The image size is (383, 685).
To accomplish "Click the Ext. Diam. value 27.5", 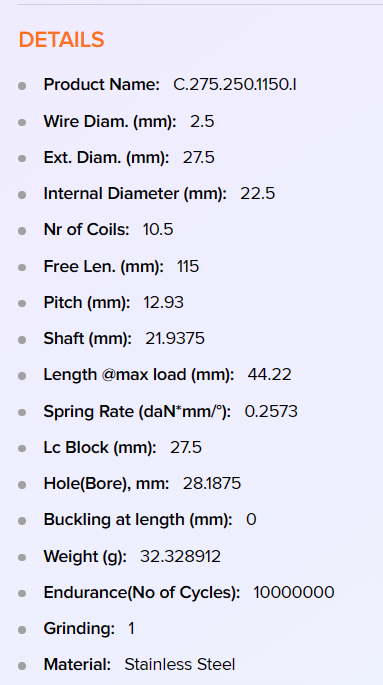I will coord(199,157).
